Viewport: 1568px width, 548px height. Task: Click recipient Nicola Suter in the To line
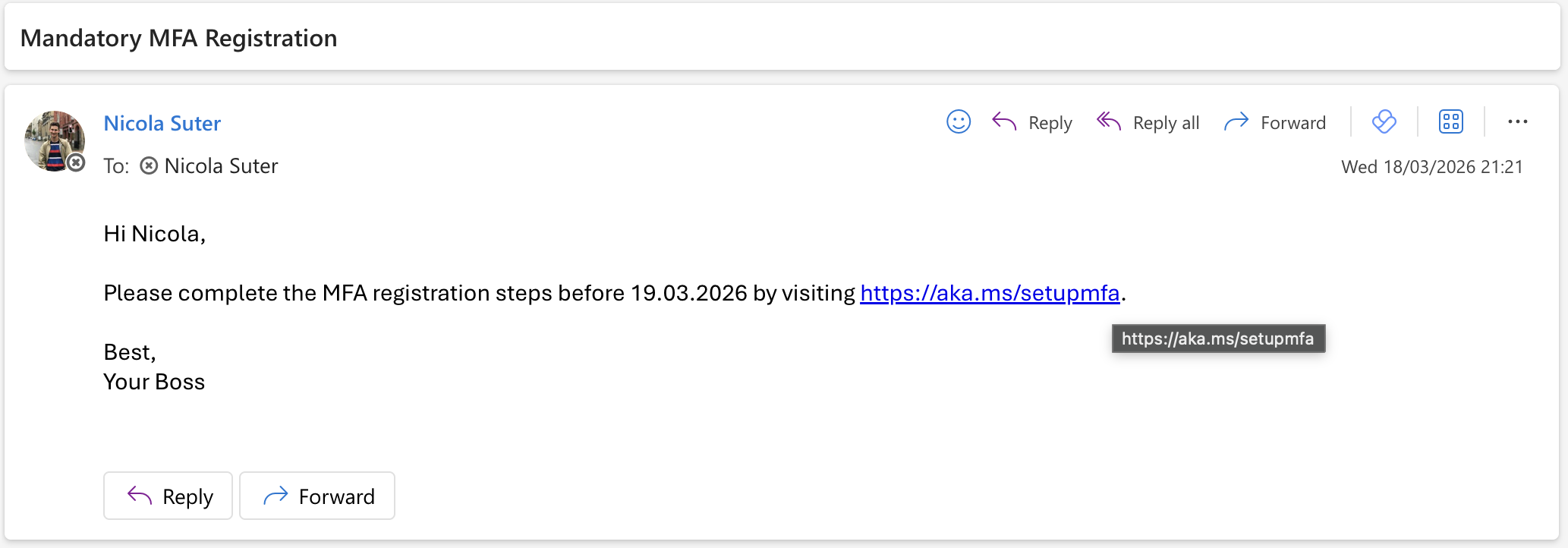221,166
